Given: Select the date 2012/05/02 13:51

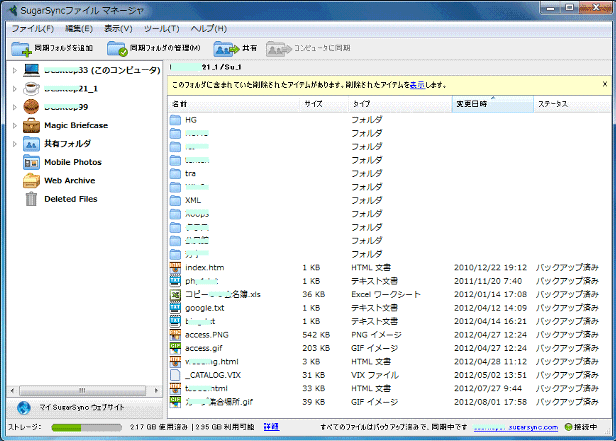Looking at the screenshot, I should [490, 375].
